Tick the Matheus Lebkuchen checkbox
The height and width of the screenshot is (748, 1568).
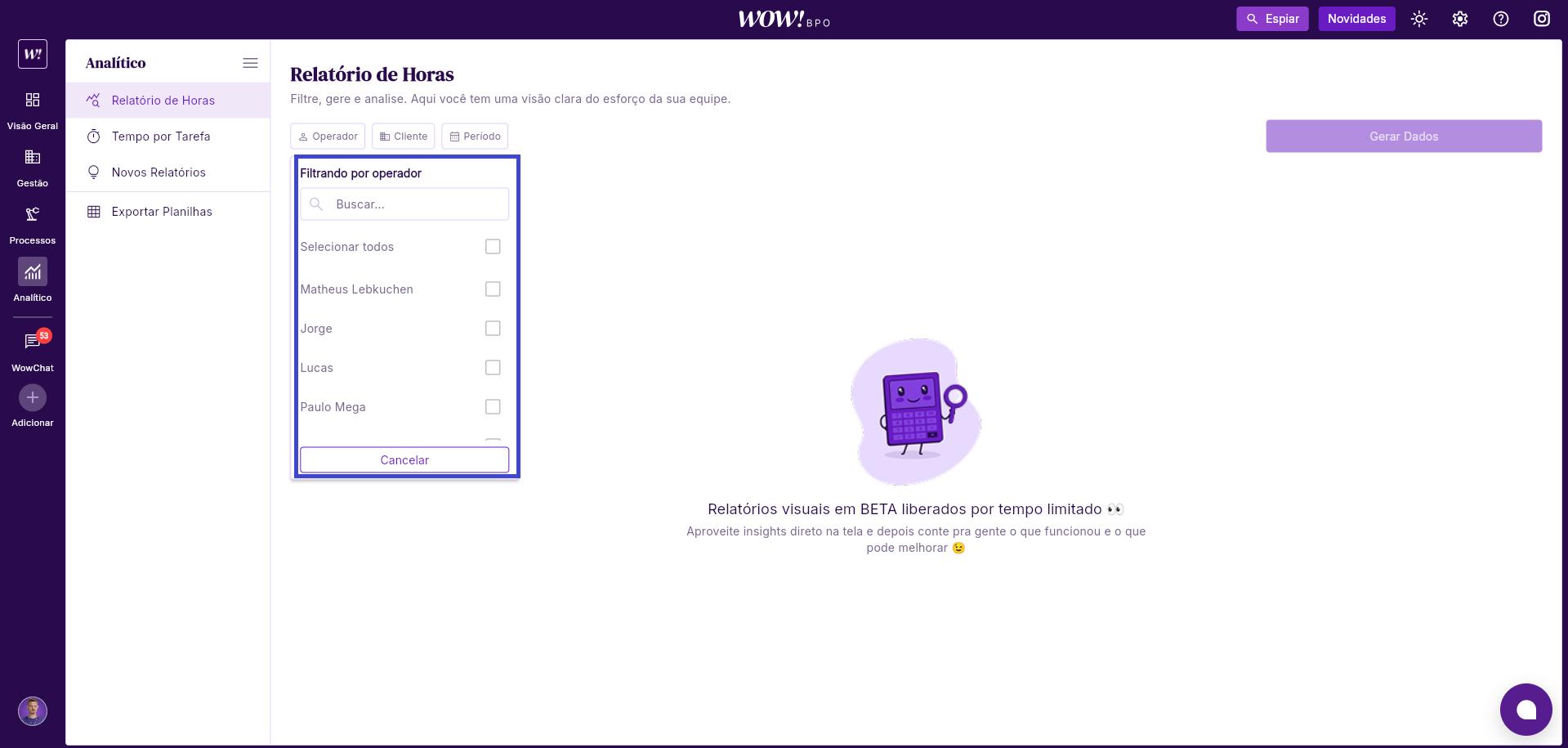pyautogui.click(x=493, y=289)
